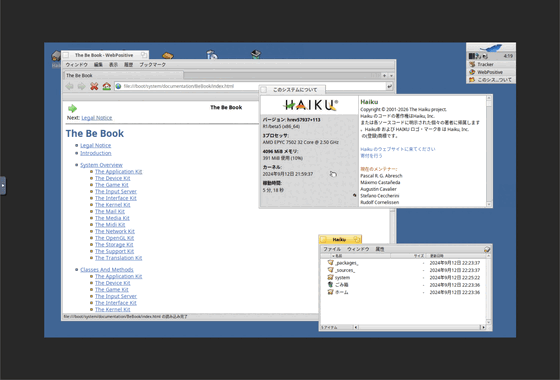Click the Go button beside the URL field
The width and height of the screenshot is (560, 380).
click(x=389, y=86)
